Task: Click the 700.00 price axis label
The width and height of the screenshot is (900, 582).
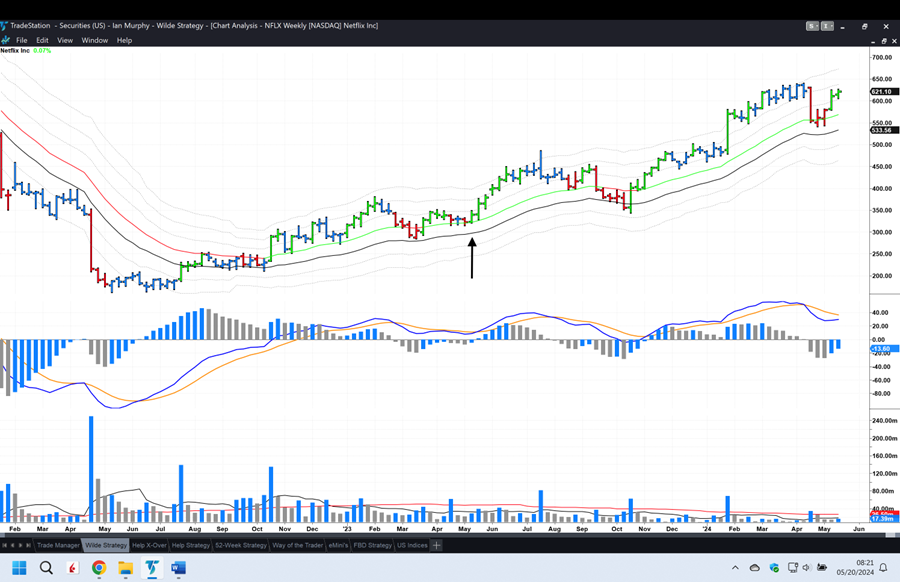Action: point(882,57)
